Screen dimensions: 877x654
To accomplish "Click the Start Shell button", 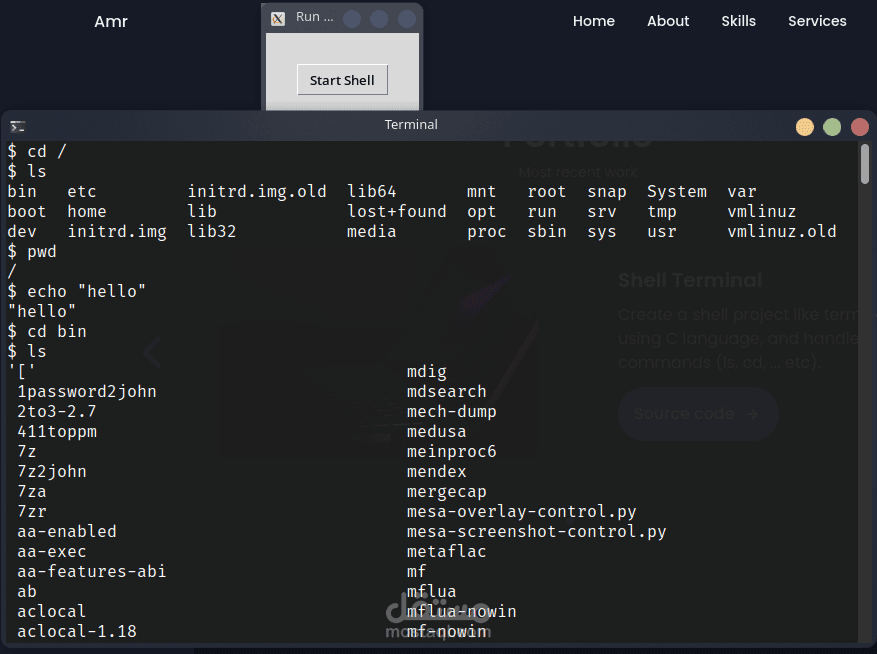I will pyautogui.click(x=342, y=80).
